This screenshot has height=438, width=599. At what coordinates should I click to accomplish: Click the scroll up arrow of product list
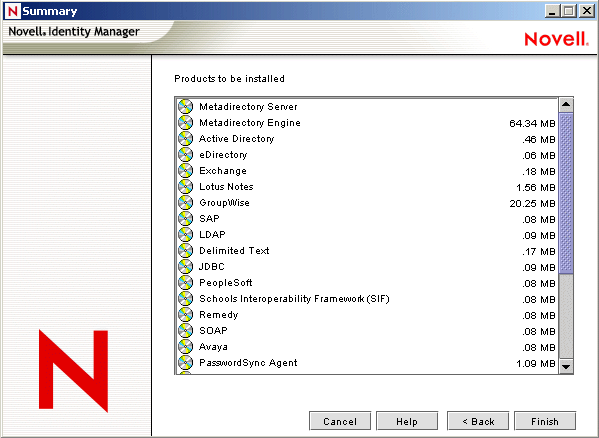[x=566, y=105]
